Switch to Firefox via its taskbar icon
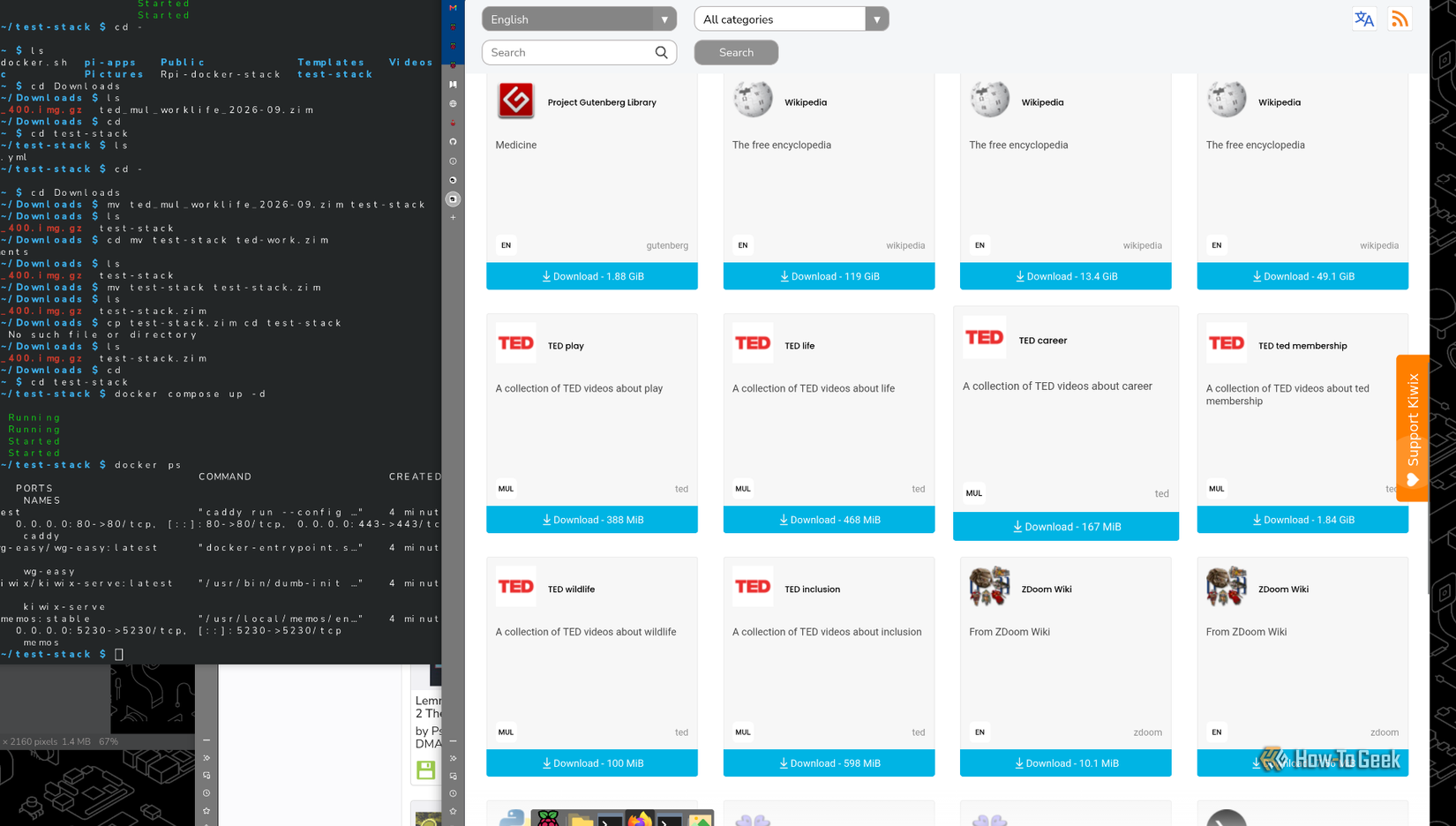Image resolution: width=1456 pixels, height=826 pixels. tap(640, 819)
